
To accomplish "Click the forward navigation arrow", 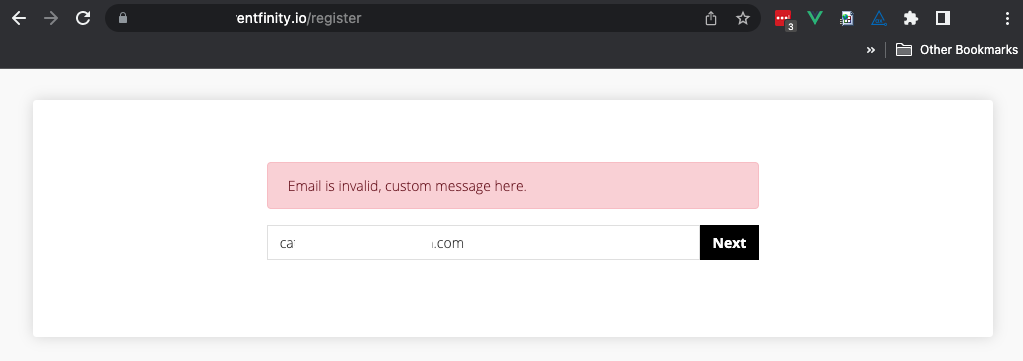I will click(x=50, y=18).
